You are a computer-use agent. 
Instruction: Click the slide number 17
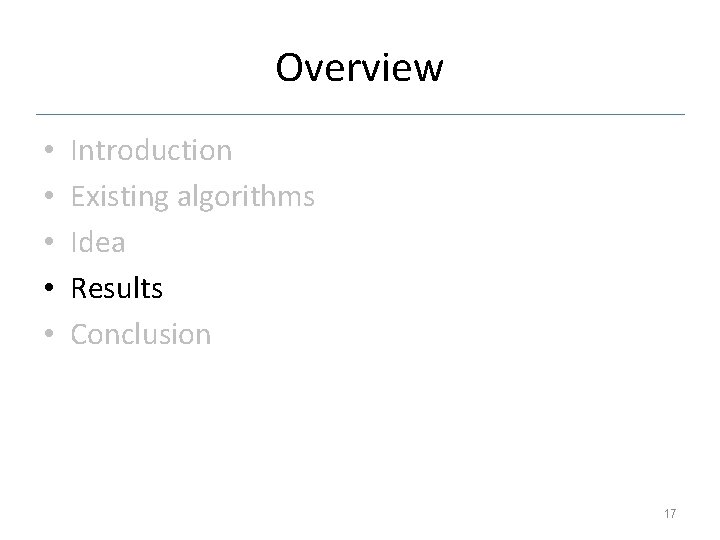[x=669, y=514]
